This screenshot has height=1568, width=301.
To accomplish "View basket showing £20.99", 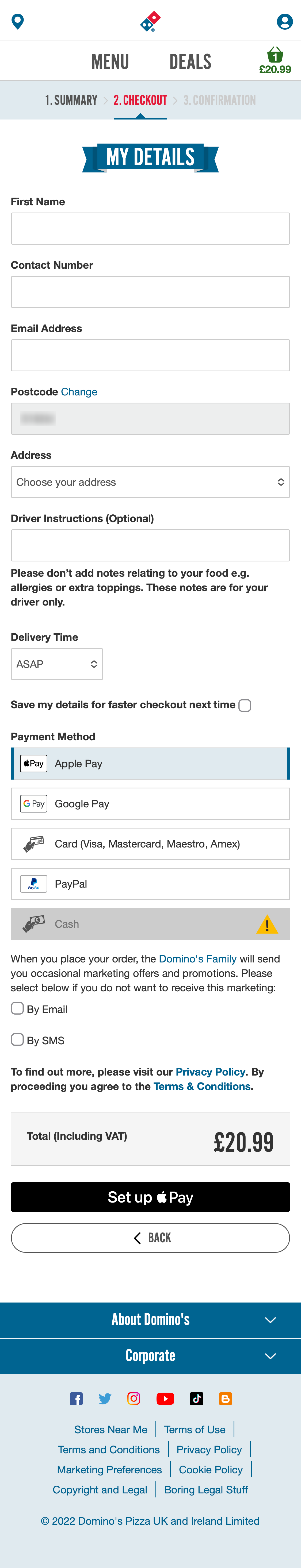I will (x=275, y=60).
